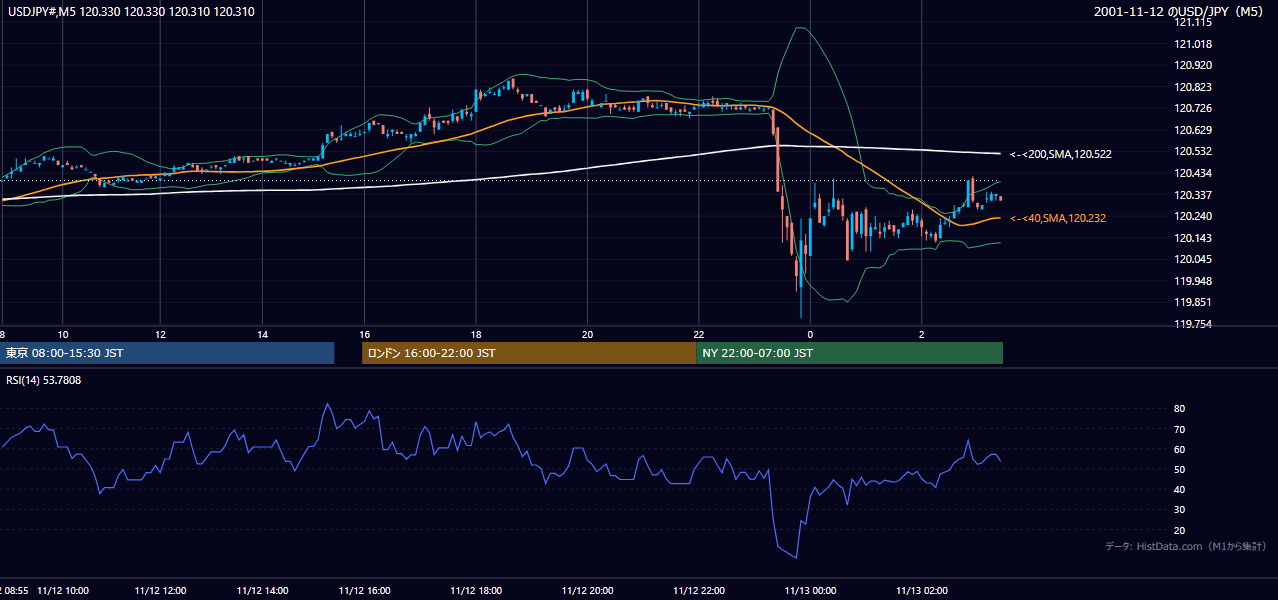The width and height of the screenshot is (1278, 600).
Task: Click the RSI(14) 53.7808 indicator label
Action: [44, 381]
